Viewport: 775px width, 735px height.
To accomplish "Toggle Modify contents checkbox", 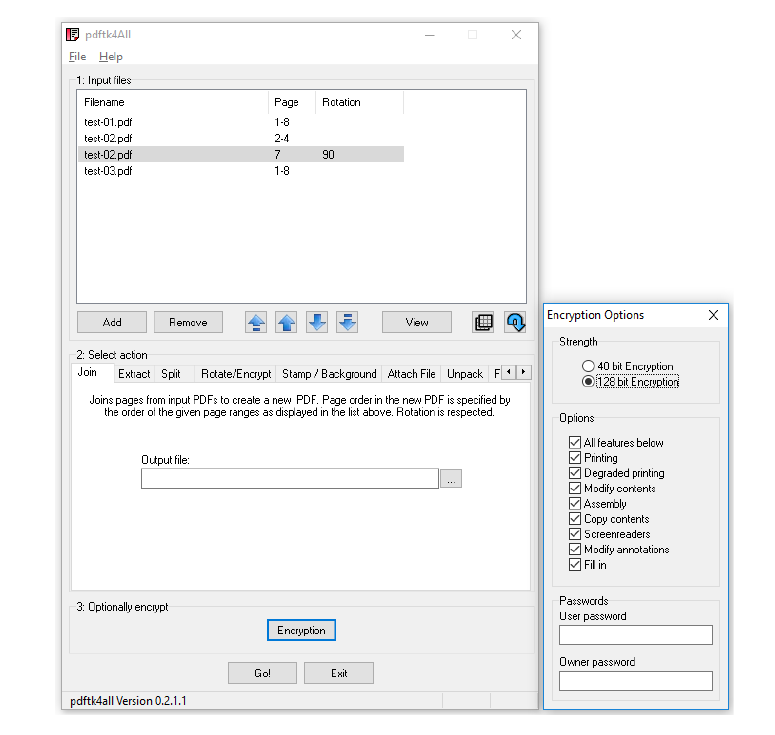I will [x=574, y=488].
